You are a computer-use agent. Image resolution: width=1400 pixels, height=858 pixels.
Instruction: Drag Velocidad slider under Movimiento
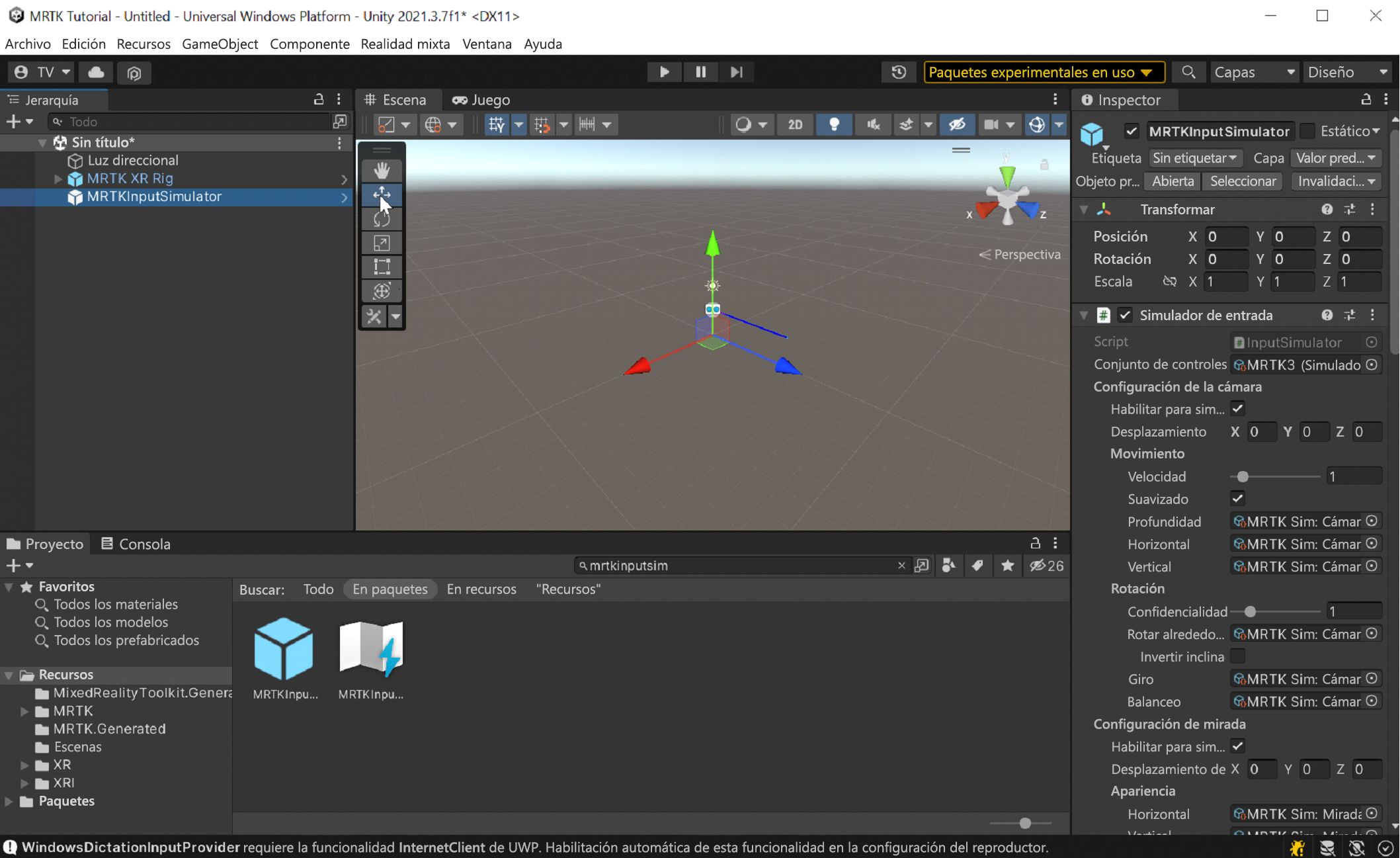[x=1242, y=476]
